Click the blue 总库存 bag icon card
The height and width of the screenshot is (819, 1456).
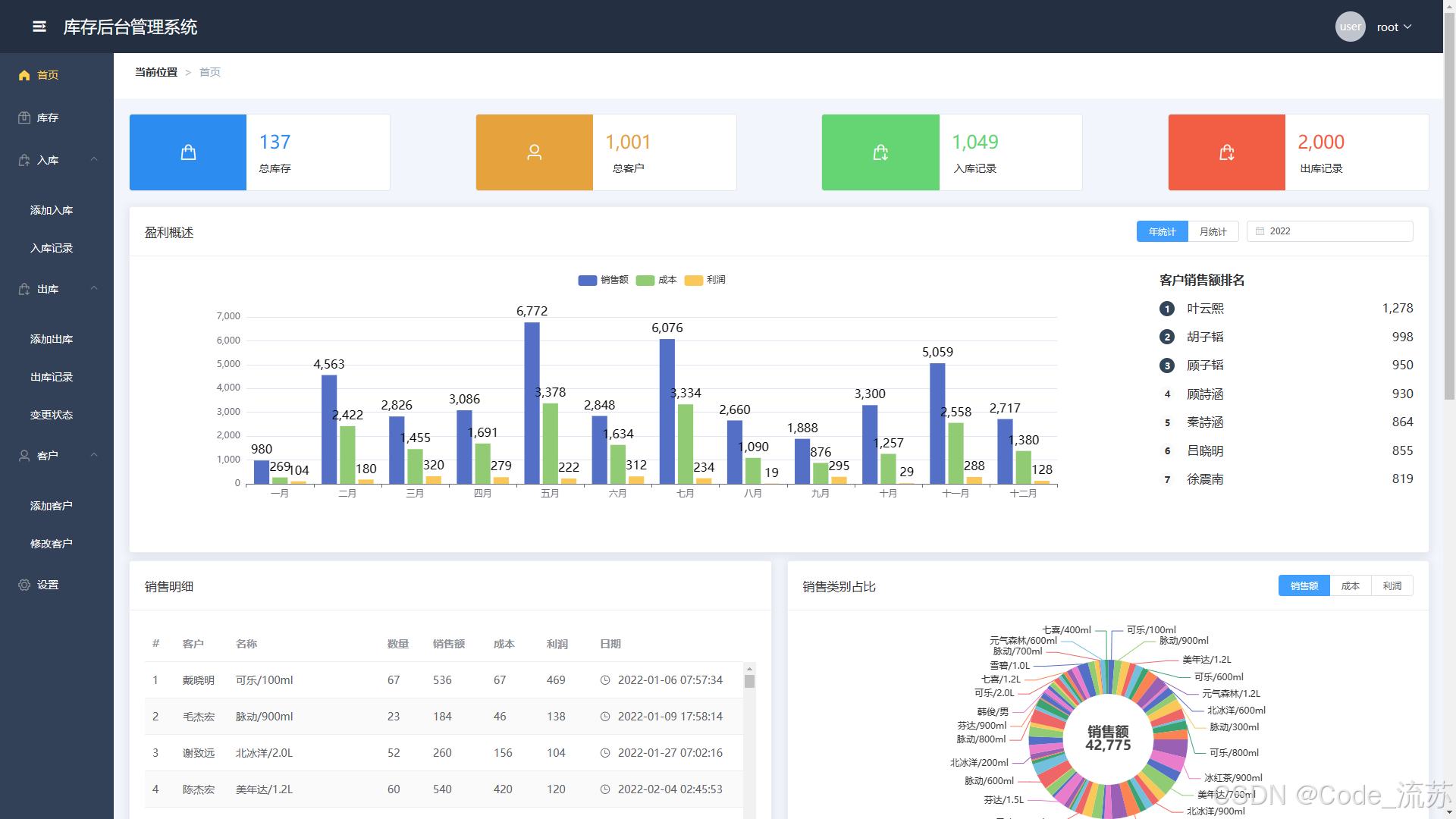[188, 152]
